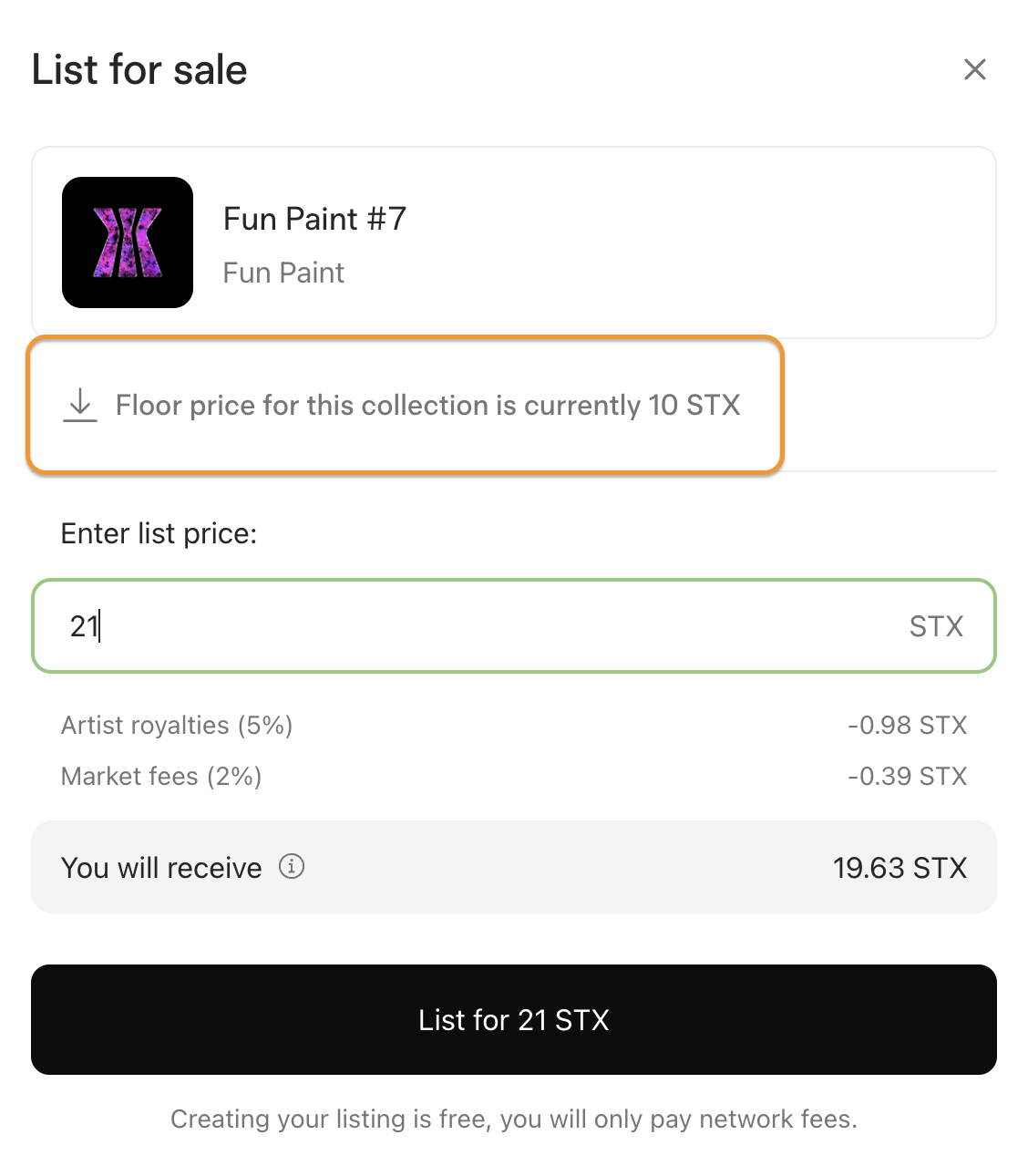The height and width of the screenshot is (1176, 1028).
Task: Click the -0.39 STX market fee amount
Action: point(907,777)
